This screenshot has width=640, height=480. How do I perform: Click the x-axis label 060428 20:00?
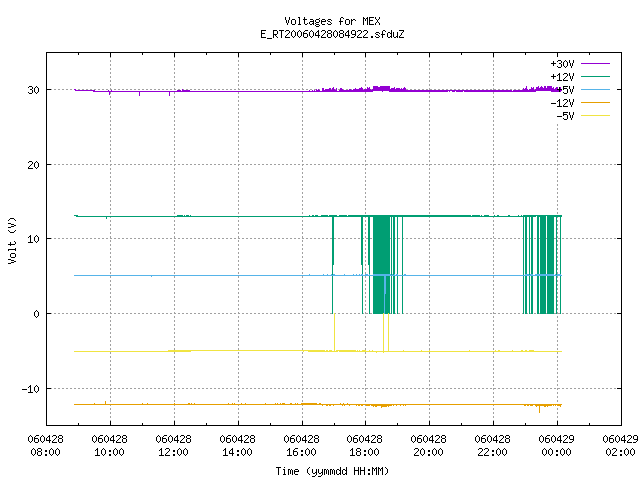[x=429, y=446]
